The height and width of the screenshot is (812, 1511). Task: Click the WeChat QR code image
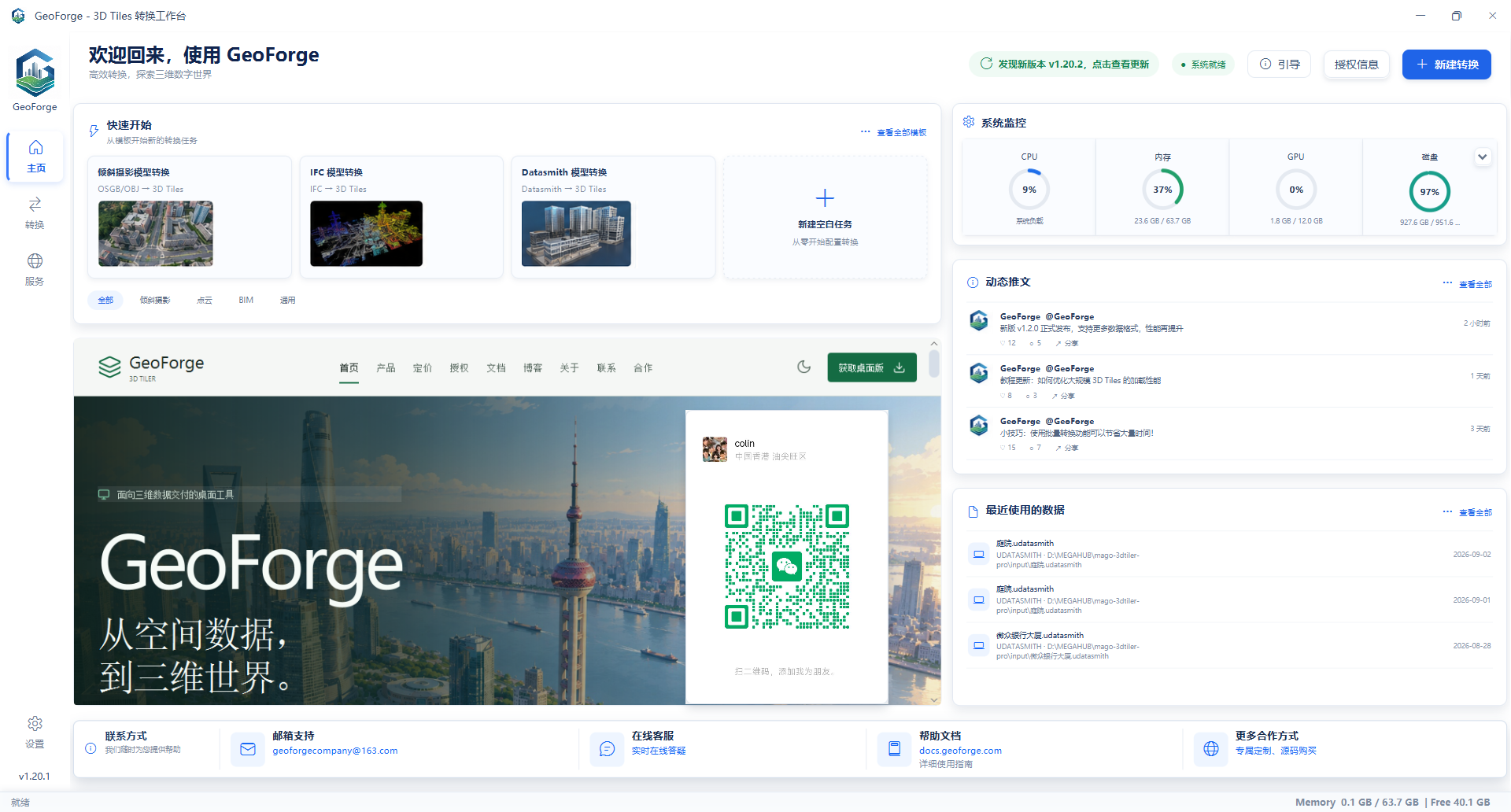click(787, 567)
